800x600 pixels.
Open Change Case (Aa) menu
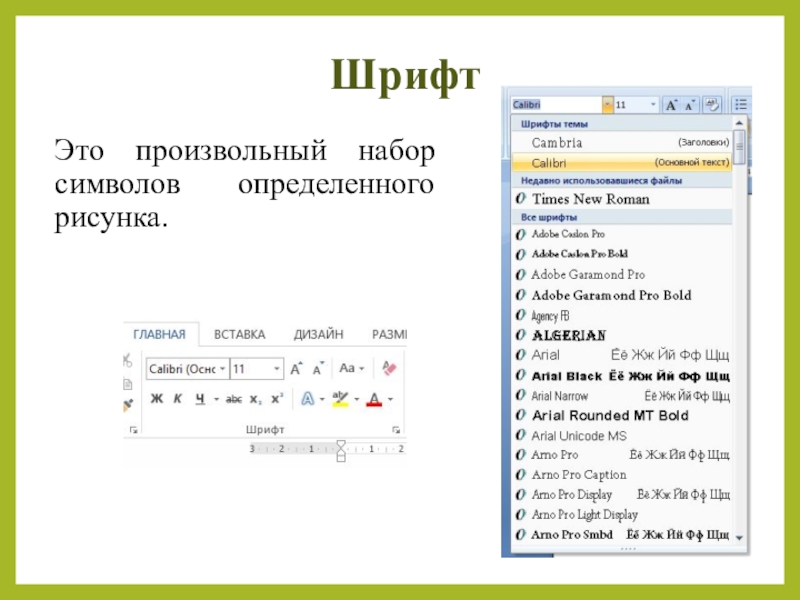[352, 368]
